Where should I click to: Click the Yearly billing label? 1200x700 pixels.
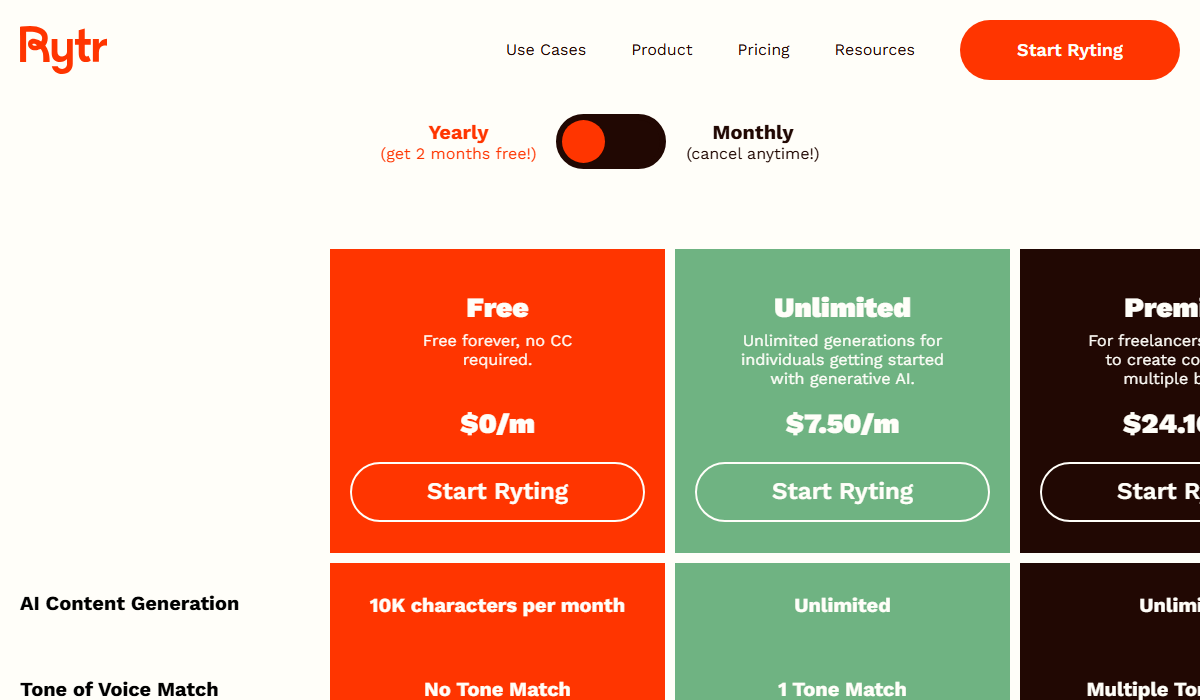[x=458, y=132]
